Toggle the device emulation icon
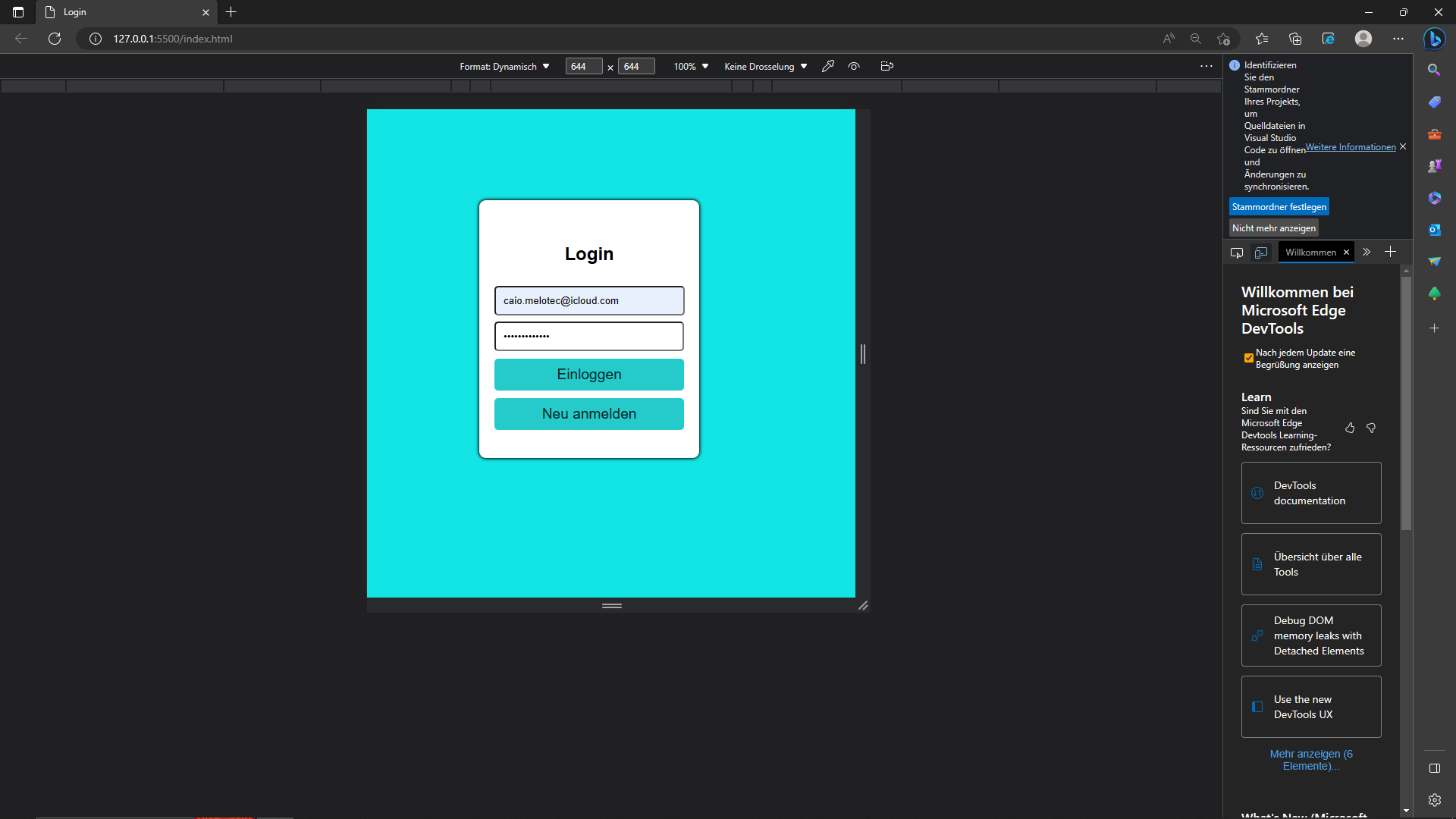This screenshot has height=819, width=1456. click(1261, 253)
